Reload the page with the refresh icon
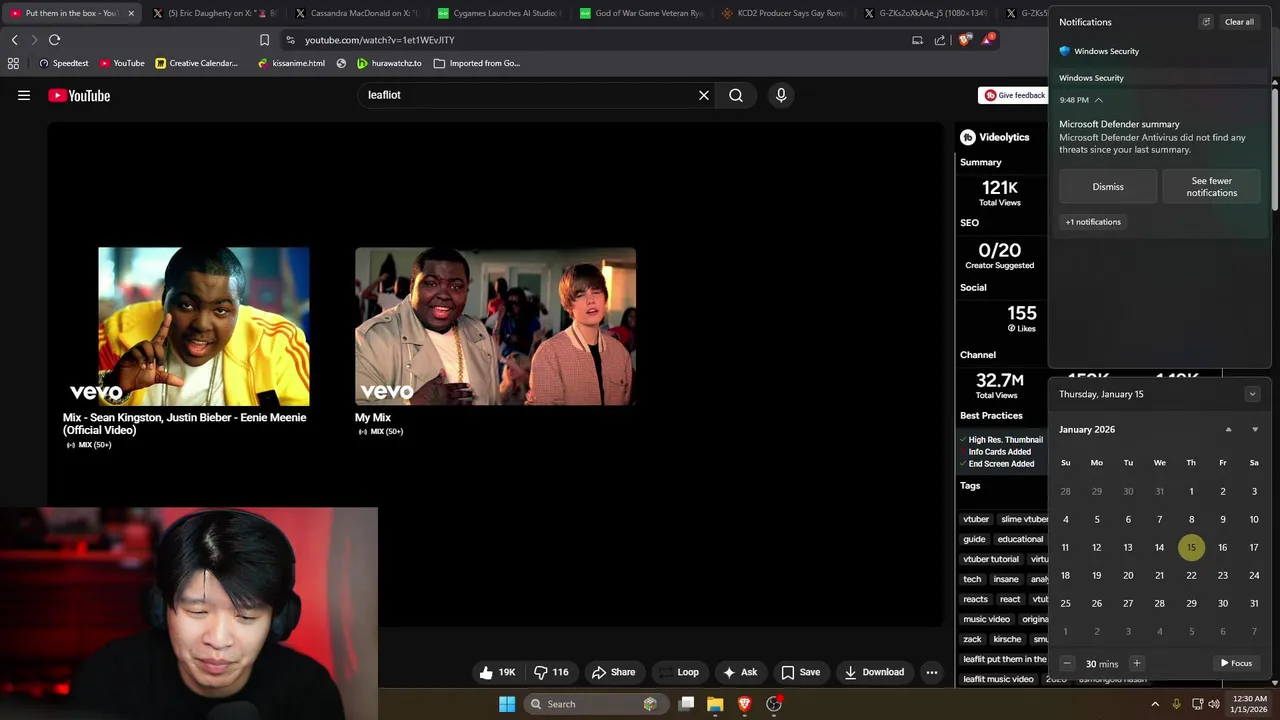The width and height of the screenshot is (1280, 720). click(x=54, y=40)
